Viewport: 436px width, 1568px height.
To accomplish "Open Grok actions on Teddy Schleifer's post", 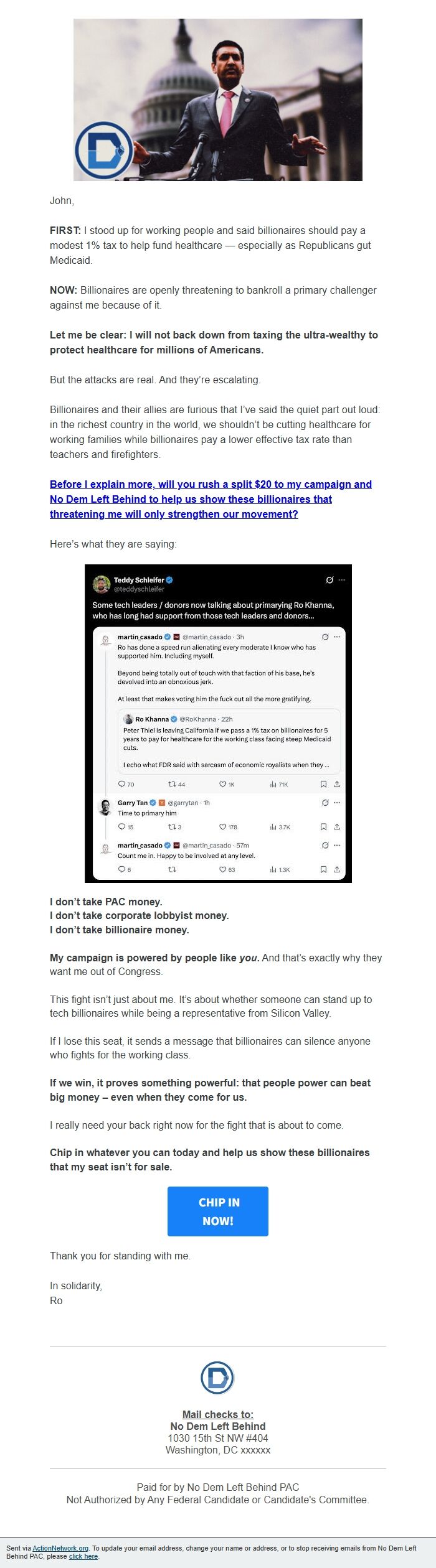I will (x=329, y=579).
